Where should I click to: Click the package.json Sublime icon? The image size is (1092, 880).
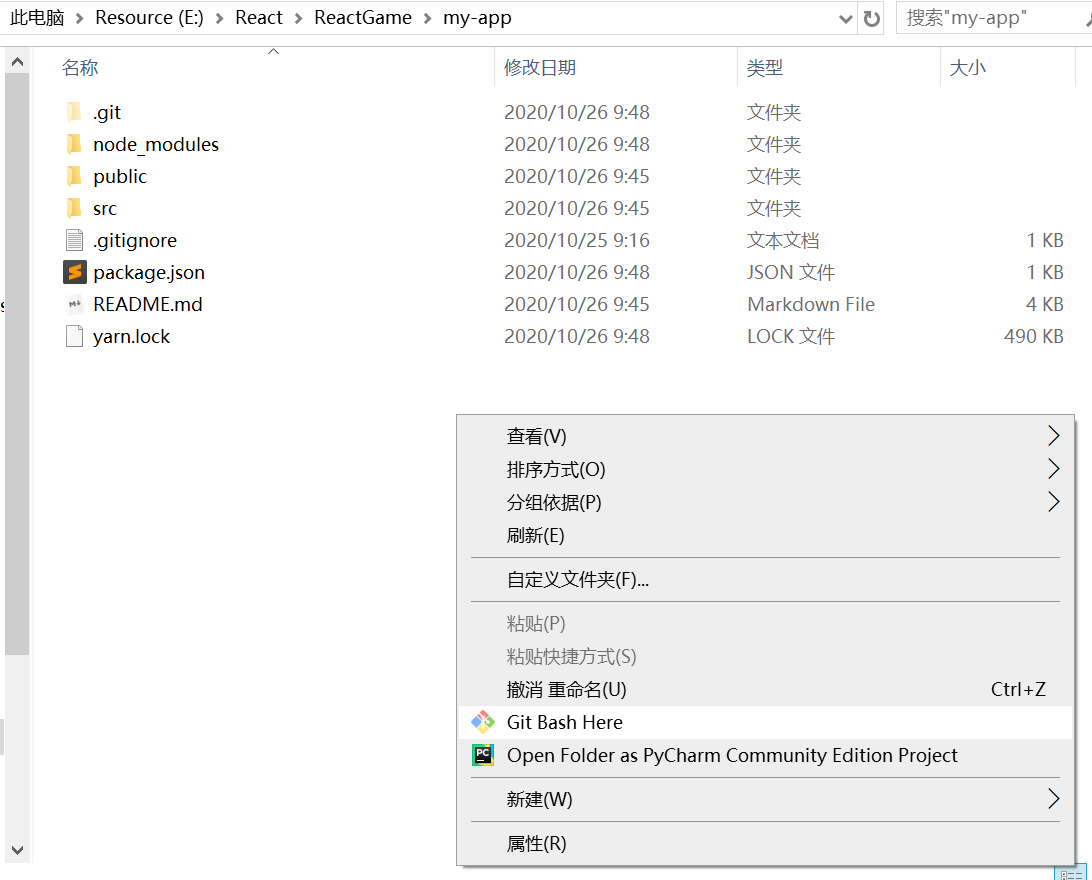[75, 272]
